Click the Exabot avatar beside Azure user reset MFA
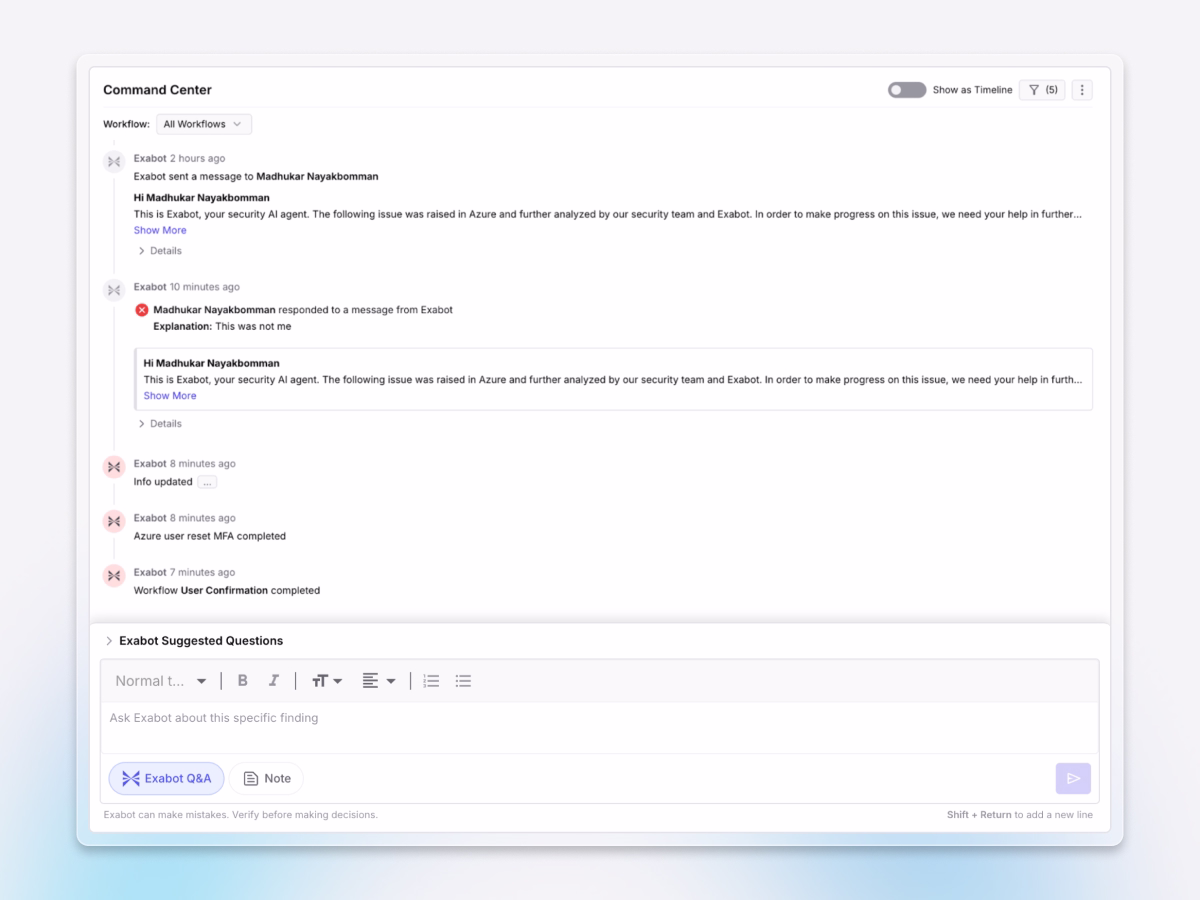 click(114, 521)
